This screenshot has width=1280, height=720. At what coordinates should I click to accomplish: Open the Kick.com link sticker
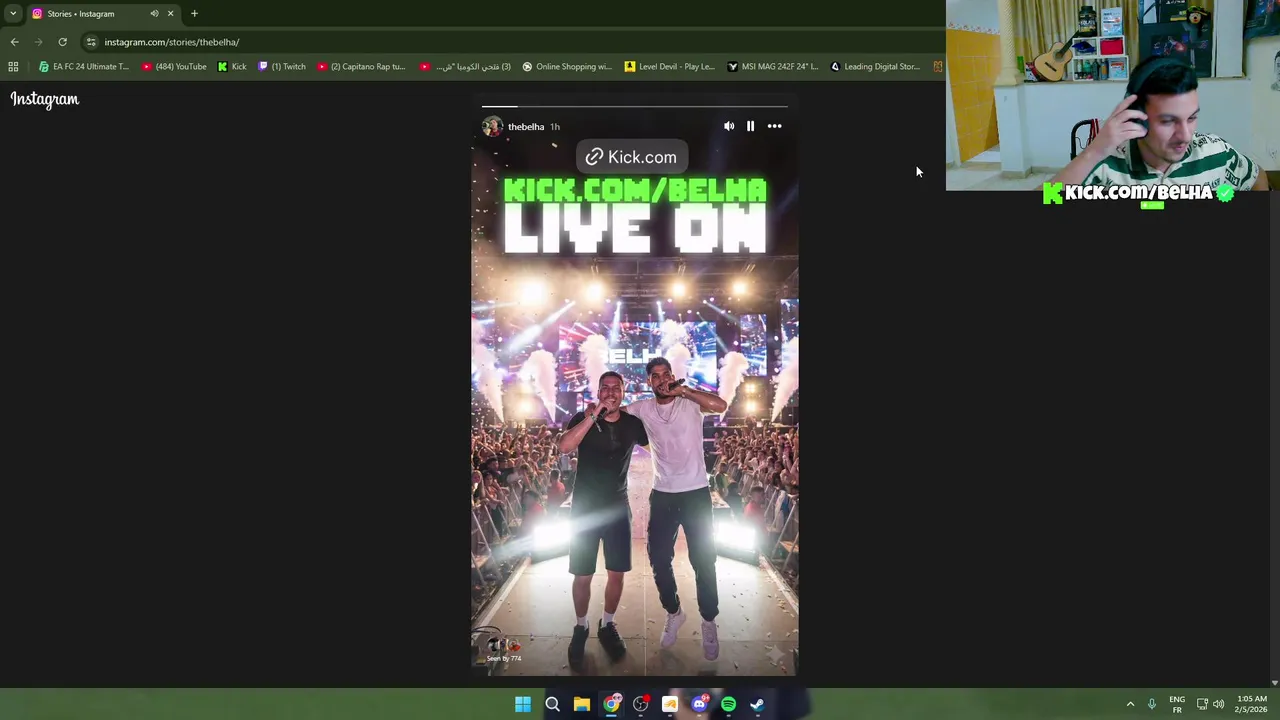(x=631, y=157)
